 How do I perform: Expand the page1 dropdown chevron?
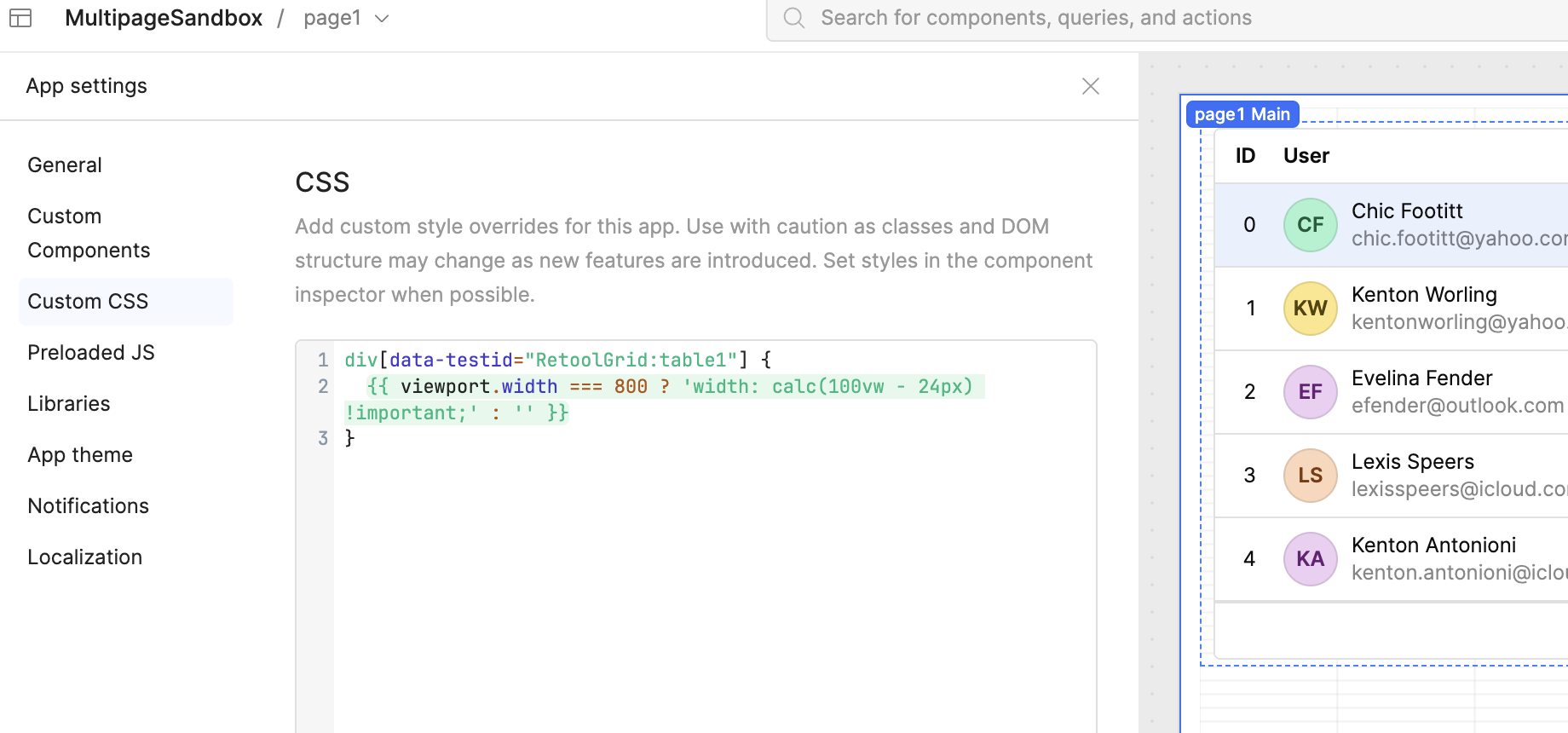tap(382, 19)
